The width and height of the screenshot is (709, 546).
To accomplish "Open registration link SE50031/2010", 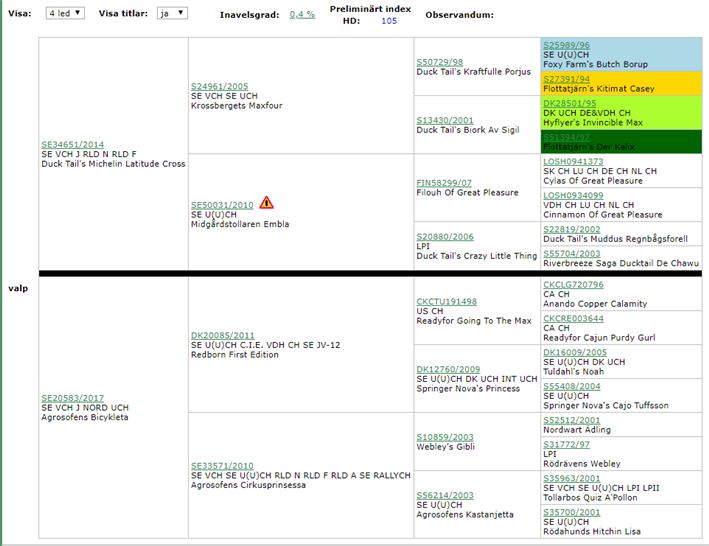I will click(x=222, y=205).
